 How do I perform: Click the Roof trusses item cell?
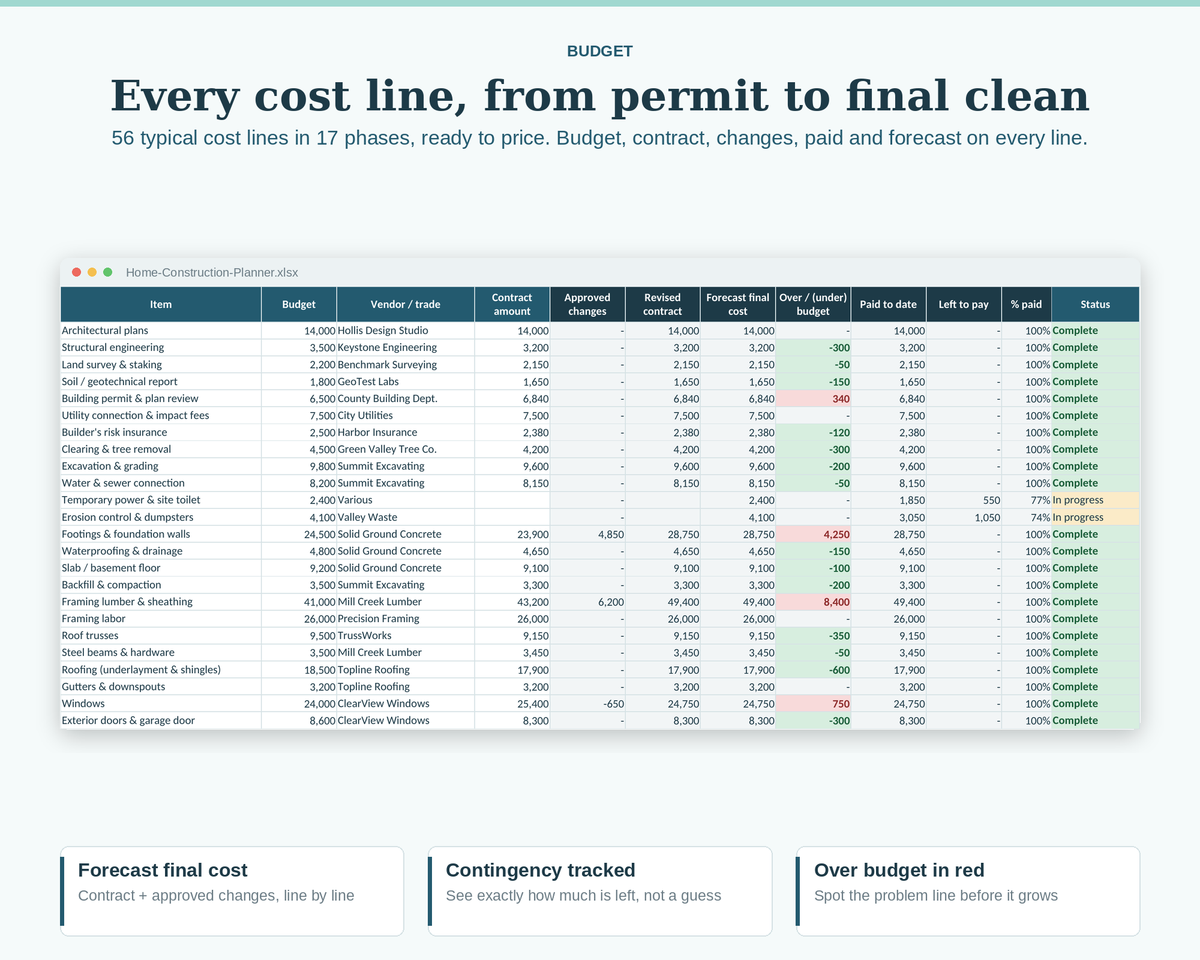click(x=161, y=636)
